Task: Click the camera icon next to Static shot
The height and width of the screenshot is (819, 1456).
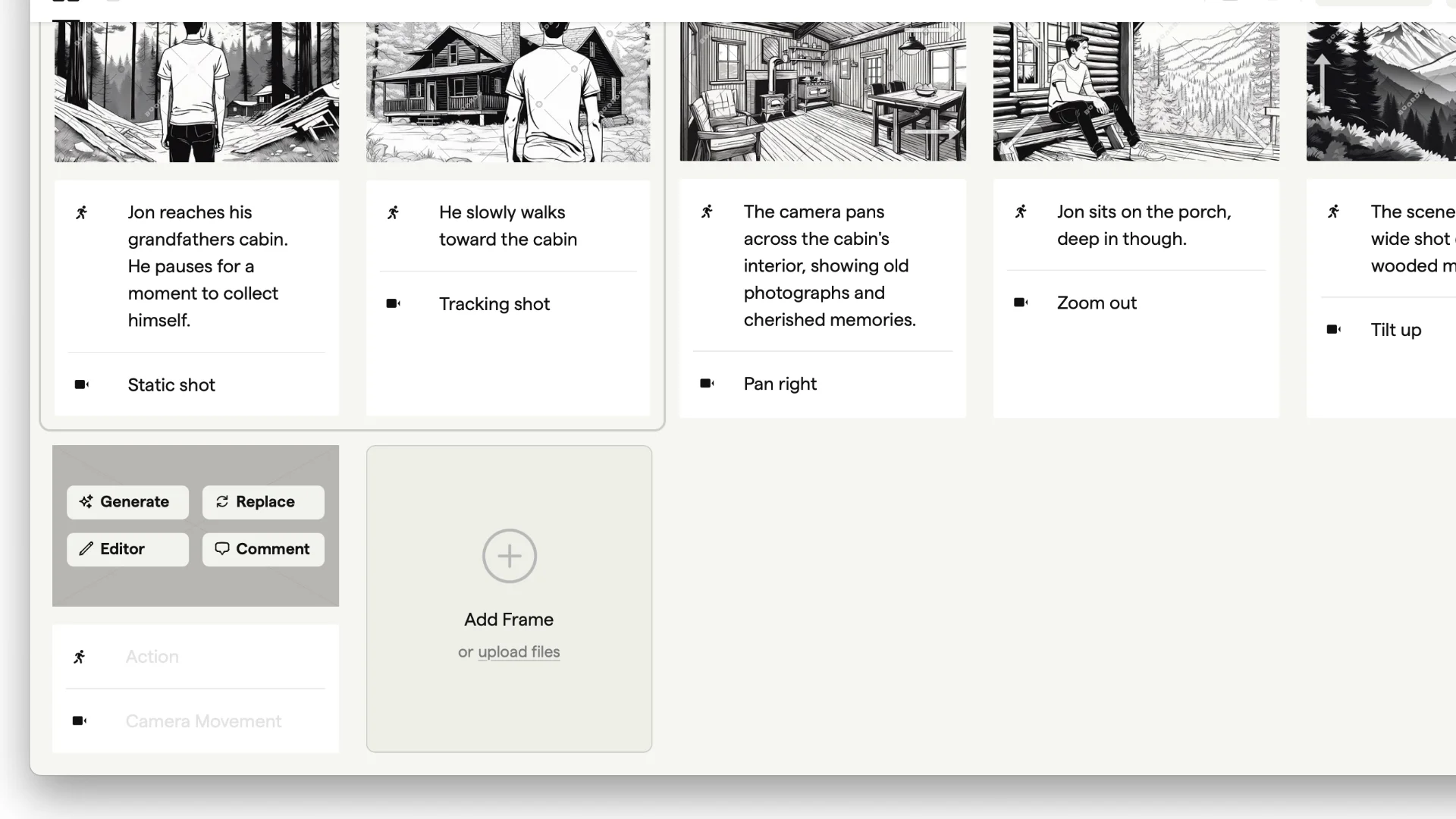Action: coord(82,385)
